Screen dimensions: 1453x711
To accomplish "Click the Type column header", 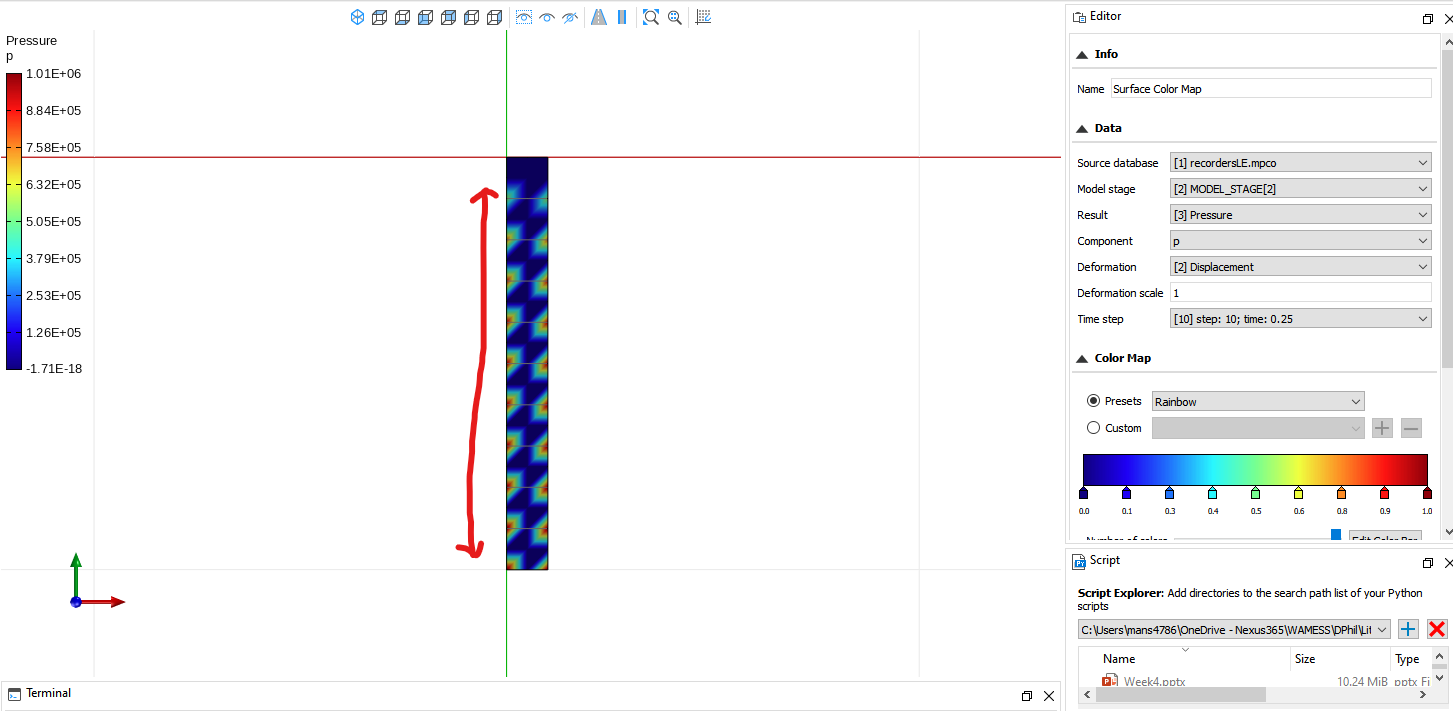I will tap(1409, 659).
